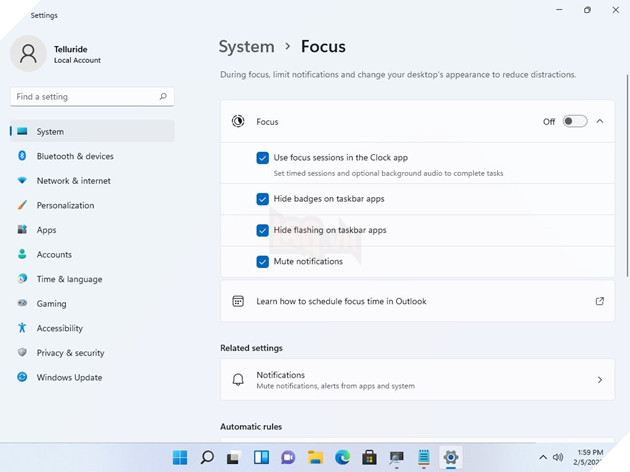Click the Bluetooth icon in sidebar
Image resolution: width=630 pixels, height=472 pixels.
coord(22,156)
